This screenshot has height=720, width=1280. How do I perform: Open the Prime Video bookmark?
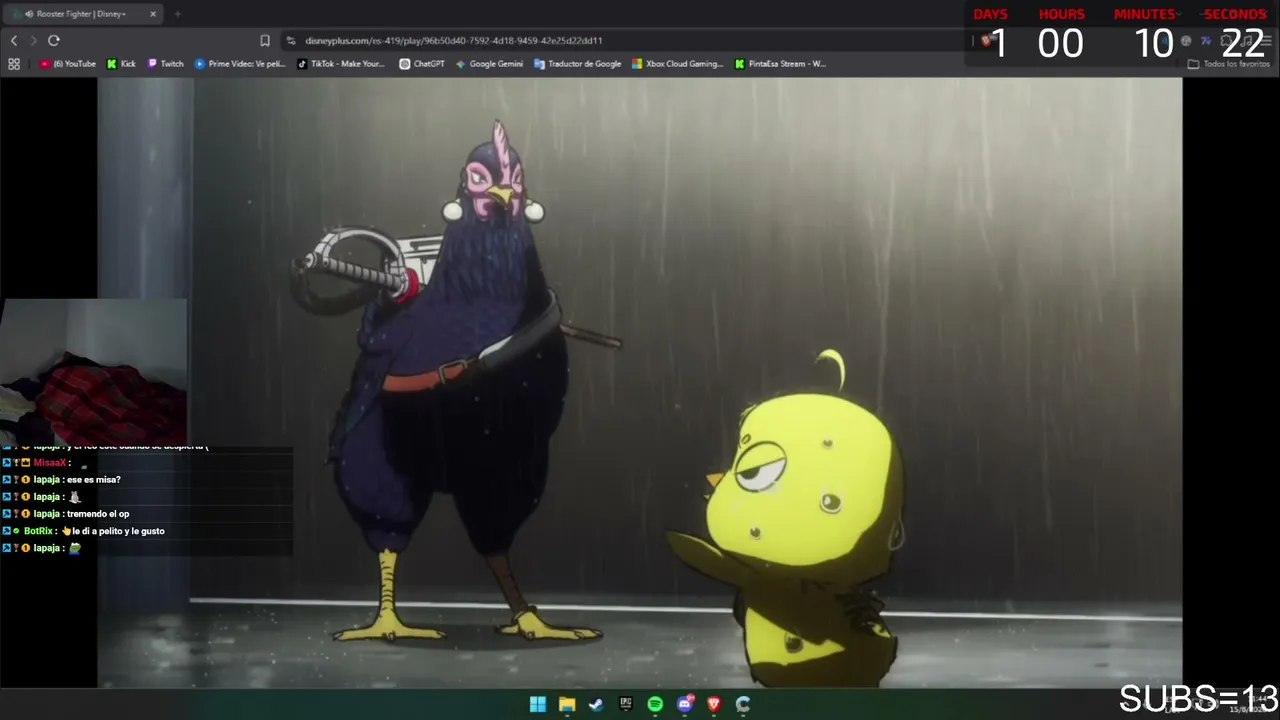tap(240, 64)
